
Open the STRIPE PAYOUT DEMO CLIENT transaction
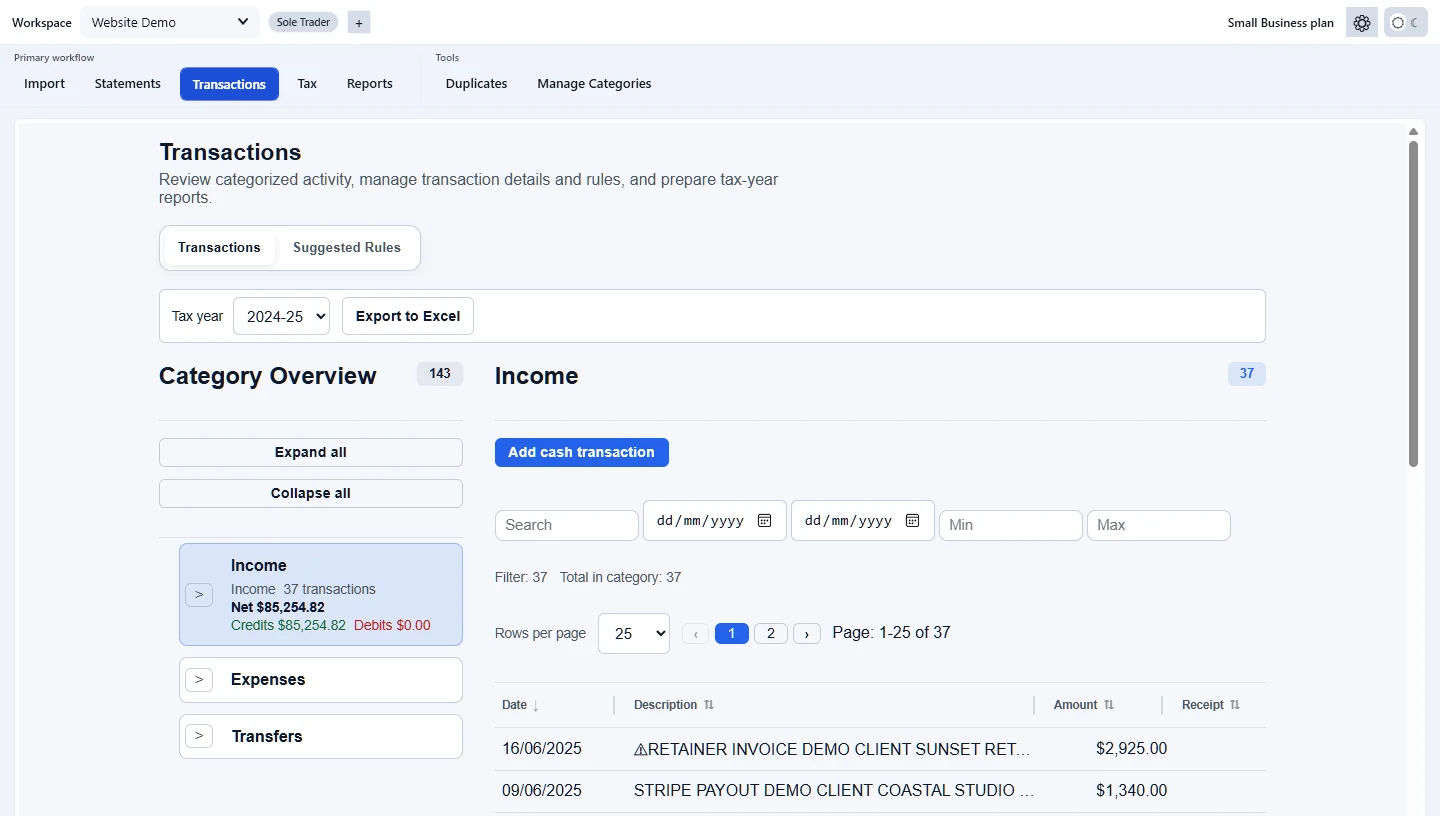[x=834, y=790]
